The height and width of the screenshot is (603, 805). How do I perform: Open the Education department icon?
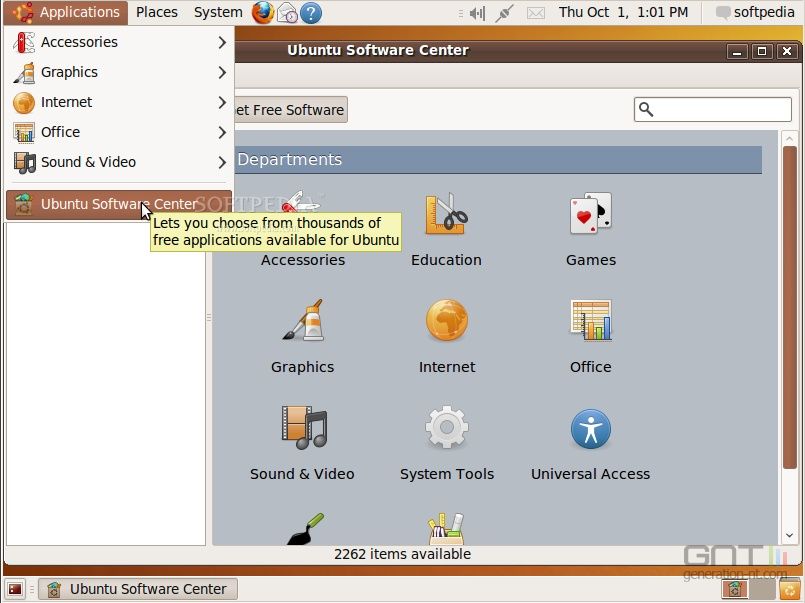tap(446, 213)
